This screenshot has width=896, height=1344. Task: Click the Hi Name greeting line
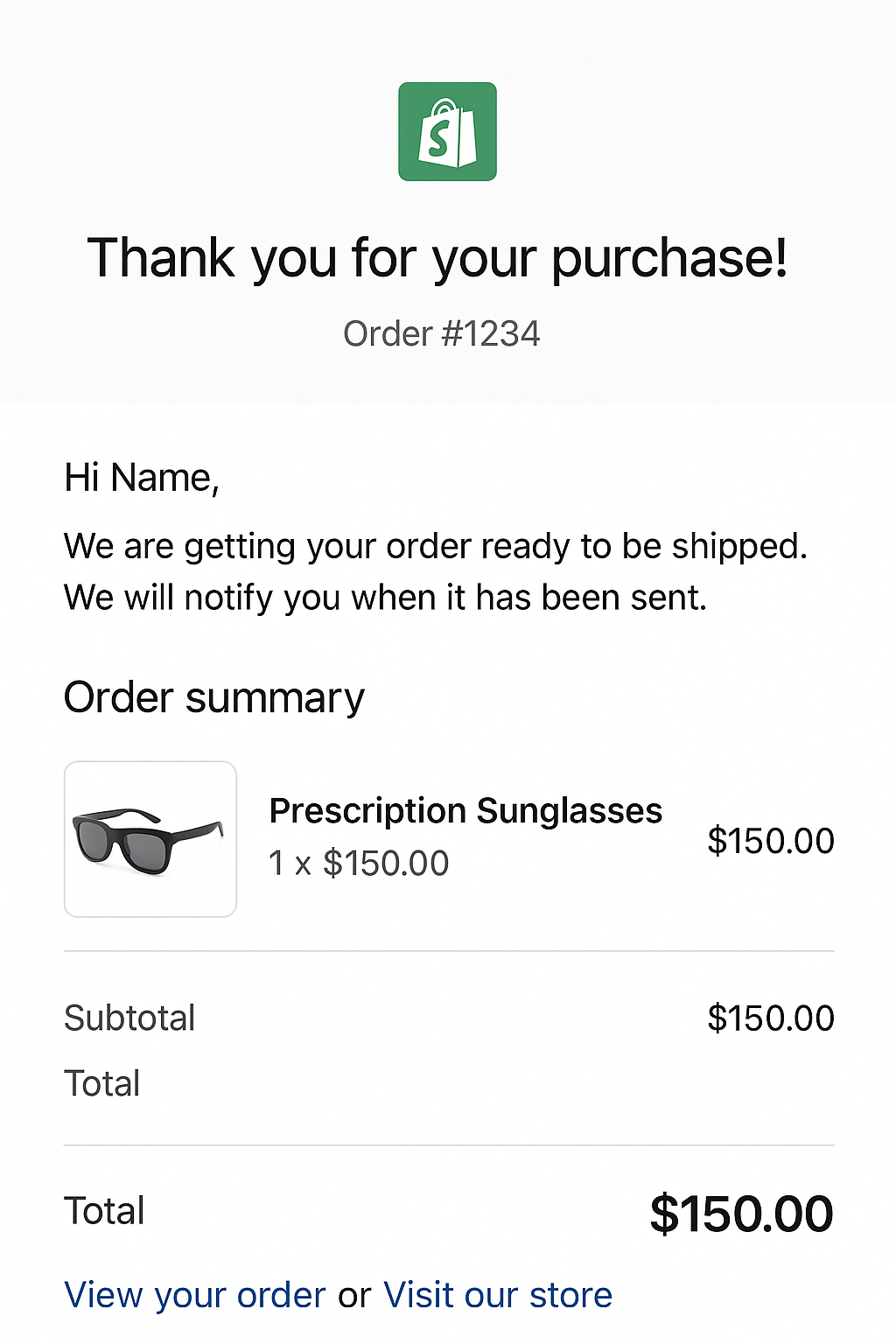pos(142,478)
